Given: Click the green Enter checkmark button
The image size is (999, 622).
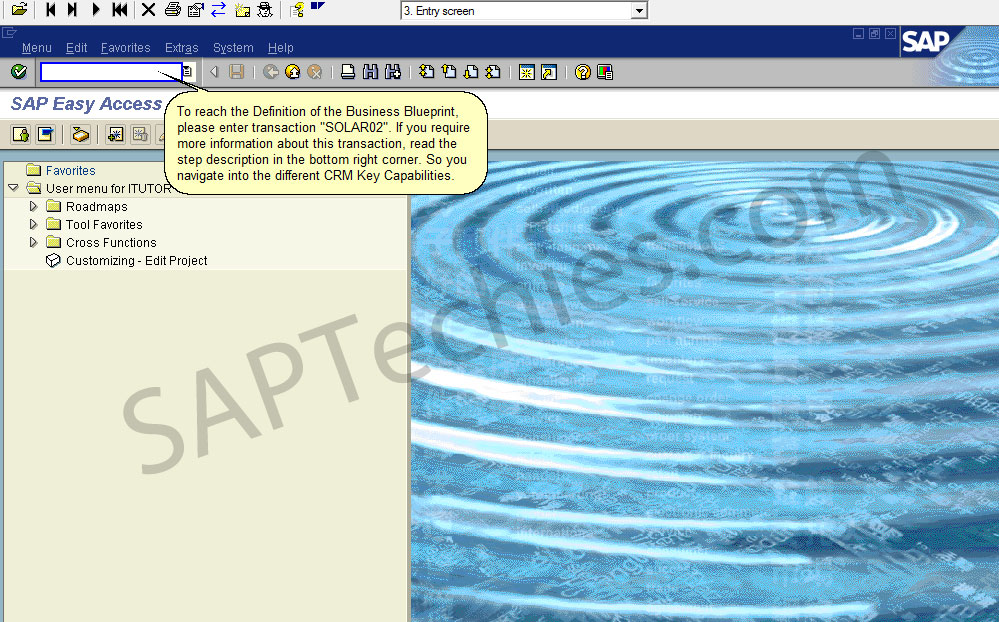Looking at the screenshot, I should [19, 72].
